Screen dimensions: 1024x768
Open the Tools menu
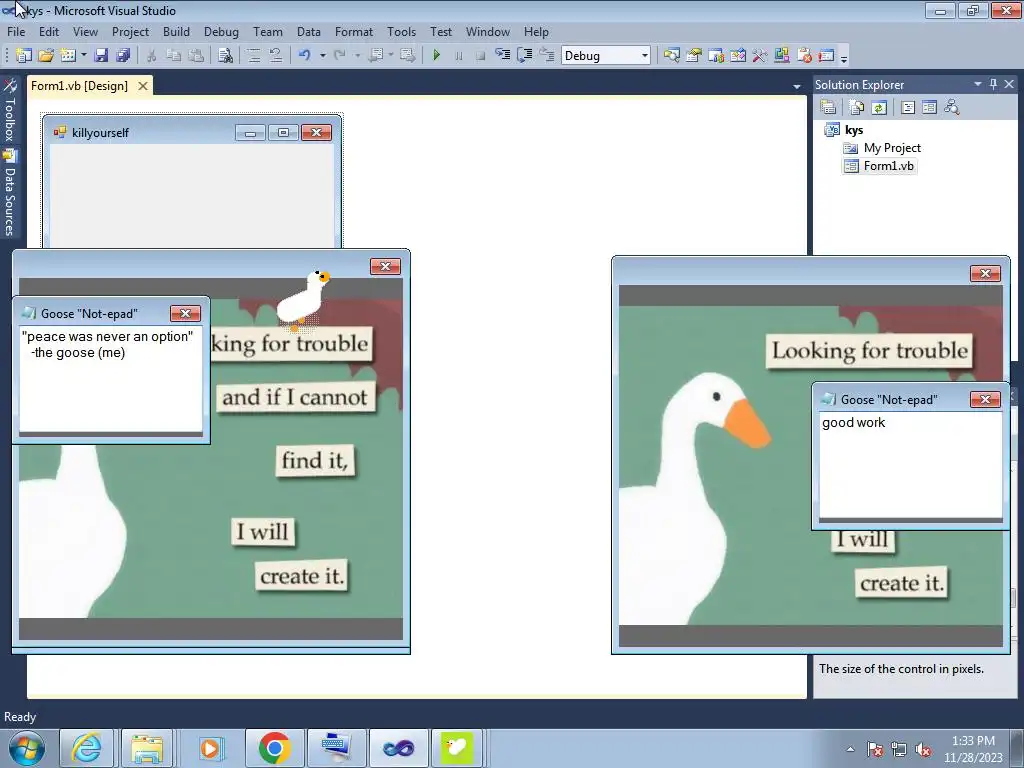pos(401,31)
